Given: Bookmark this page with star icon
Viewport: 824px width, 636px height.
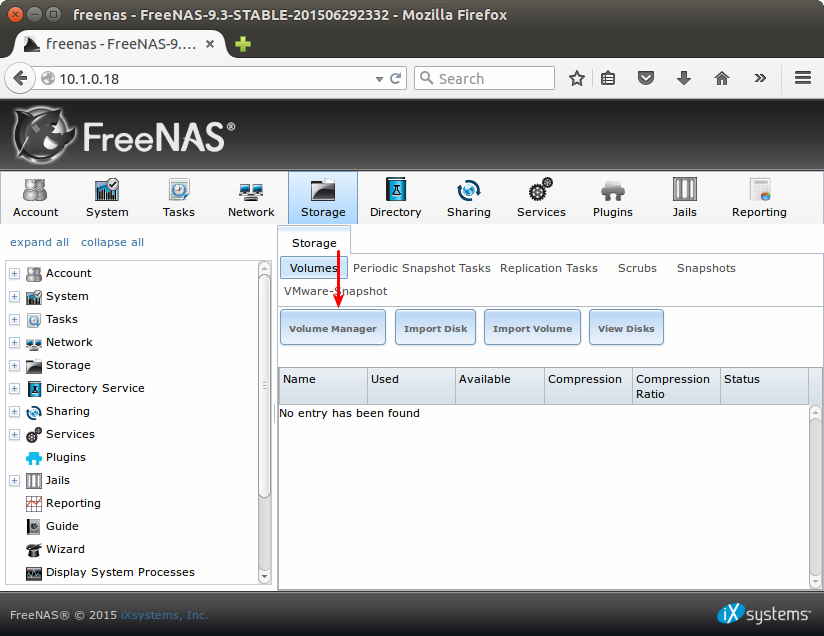Looking at the screenshot, I should coord(576,78).
